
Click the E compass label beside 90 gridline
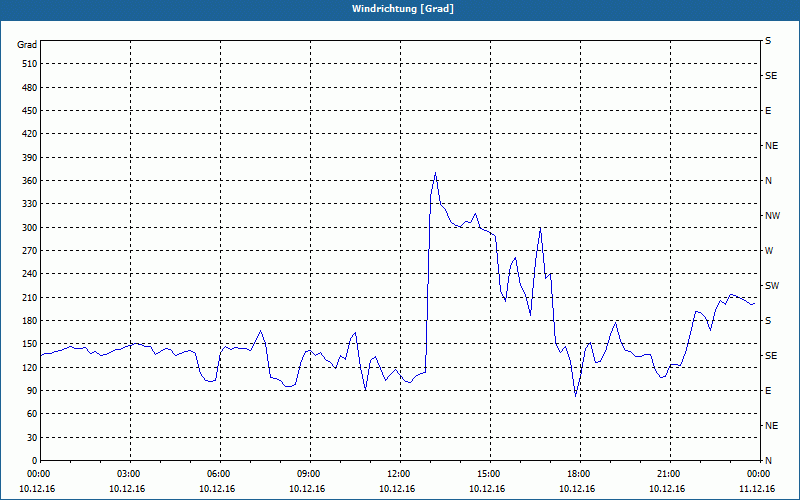tap(768, 390)
